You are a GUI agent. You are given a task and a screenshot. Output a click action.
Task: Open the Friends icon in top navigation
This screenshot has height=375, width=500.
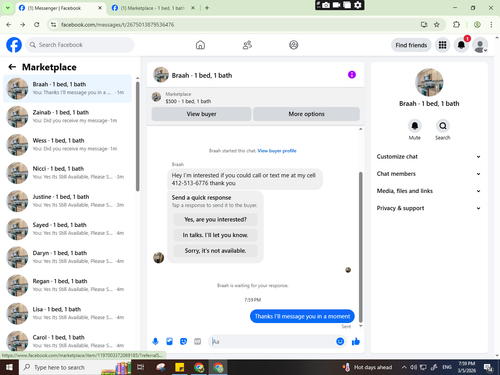247,45
